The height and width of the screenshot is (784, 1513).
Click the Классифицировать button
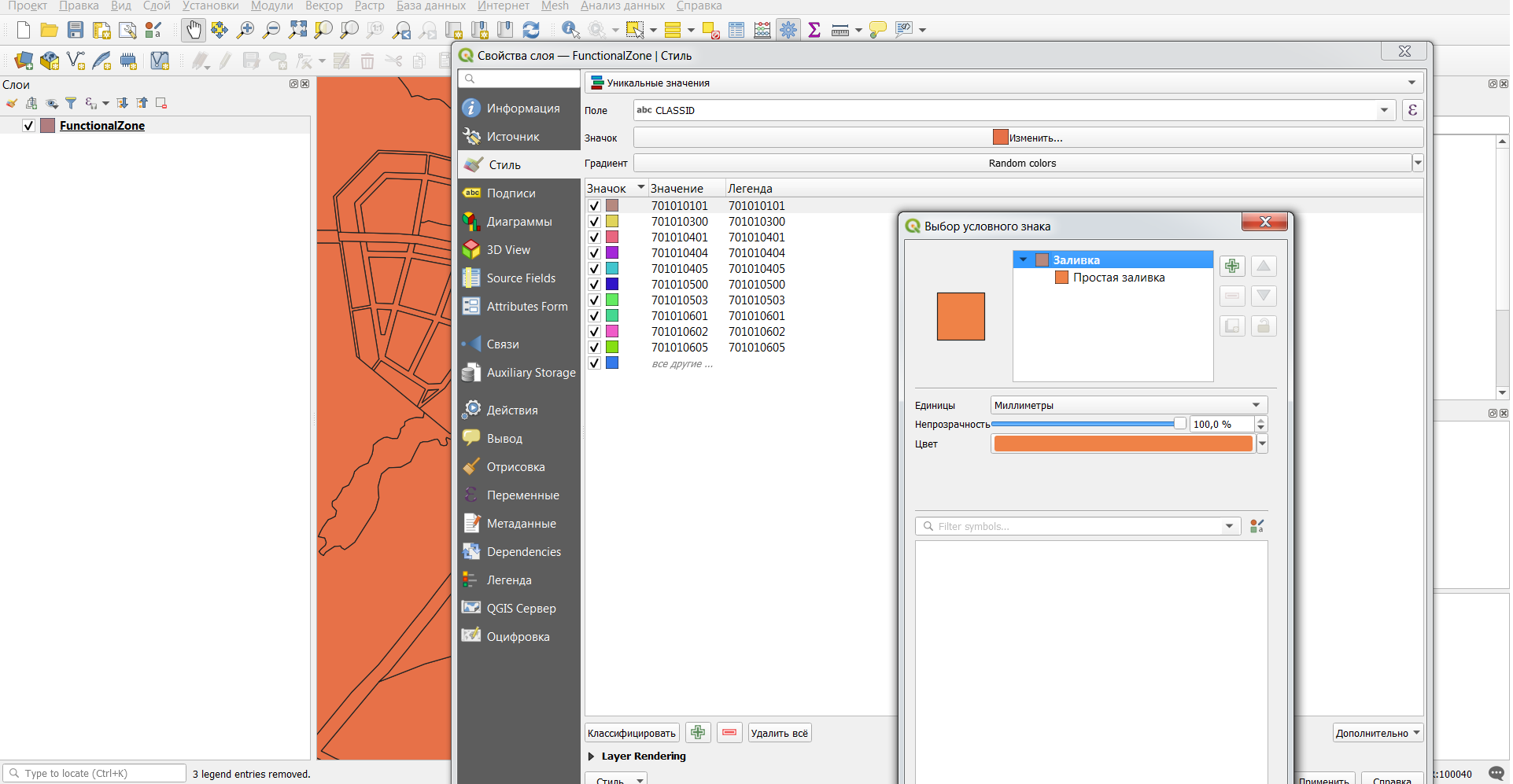pyautogui.click(x=631, y=733)
